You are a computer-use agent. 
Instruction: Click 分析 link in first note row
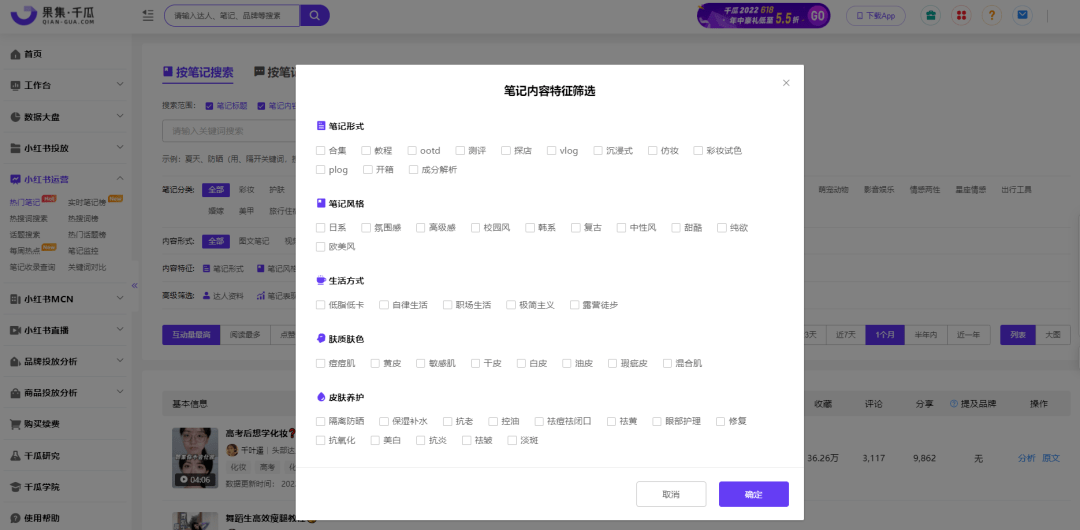tap(1026, 458)
